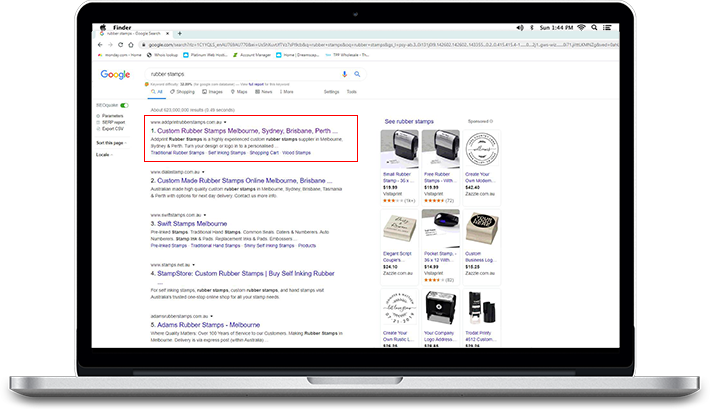Open Custom Rubber Stamps Melbourne, Sydney result

(247, 130)
